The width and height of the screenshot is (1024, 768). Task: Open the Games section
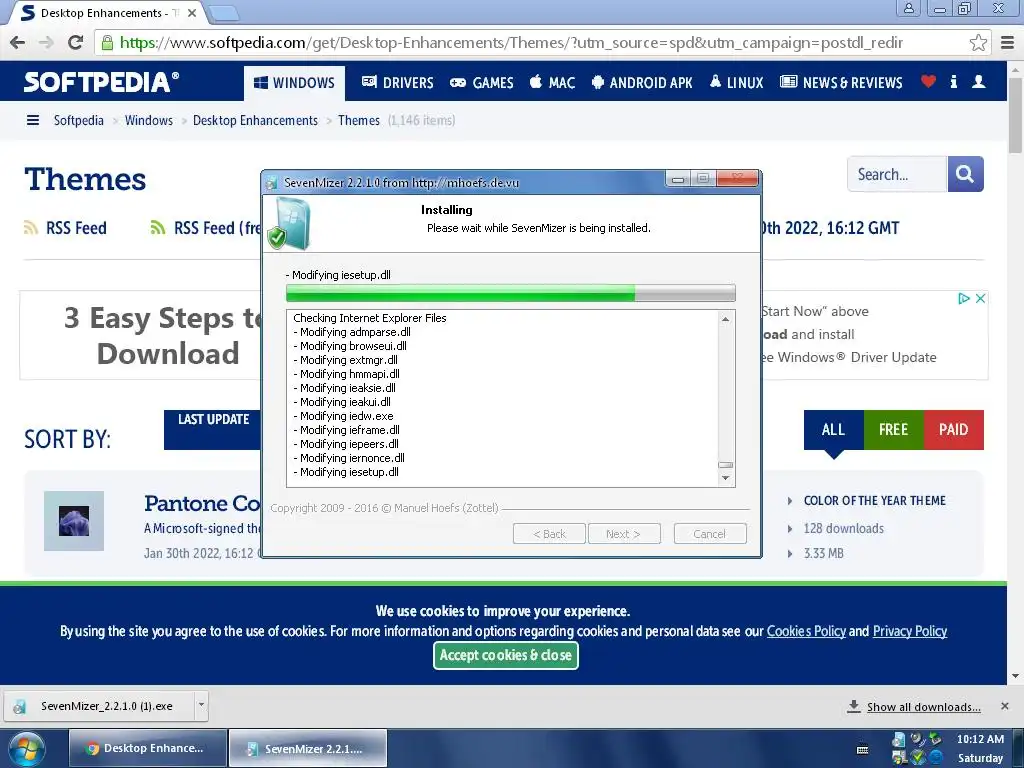481,83
